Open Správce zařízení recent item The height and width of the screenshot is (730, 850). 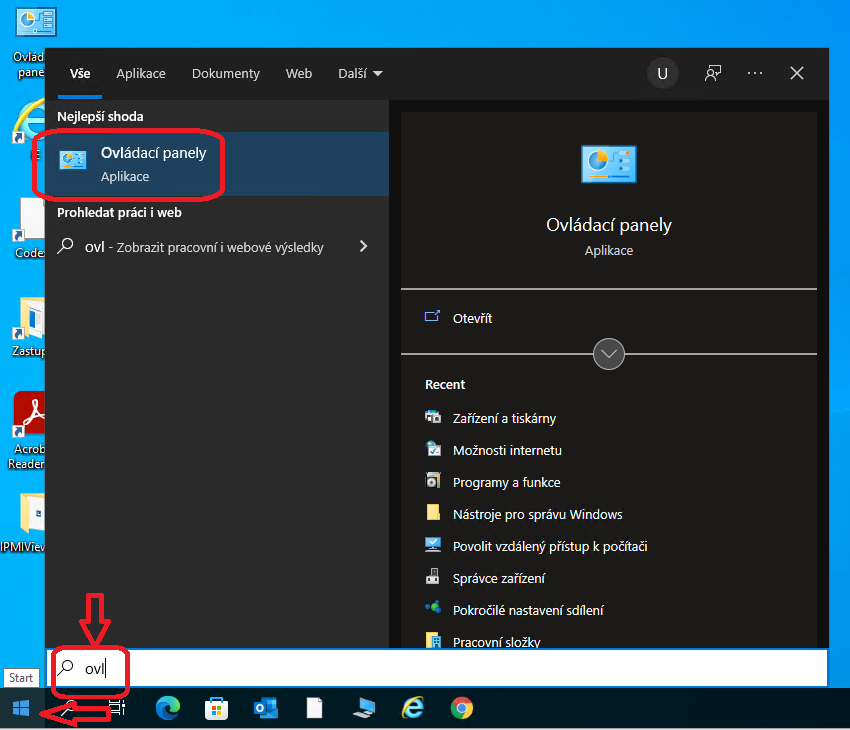[x=499, y=578]
